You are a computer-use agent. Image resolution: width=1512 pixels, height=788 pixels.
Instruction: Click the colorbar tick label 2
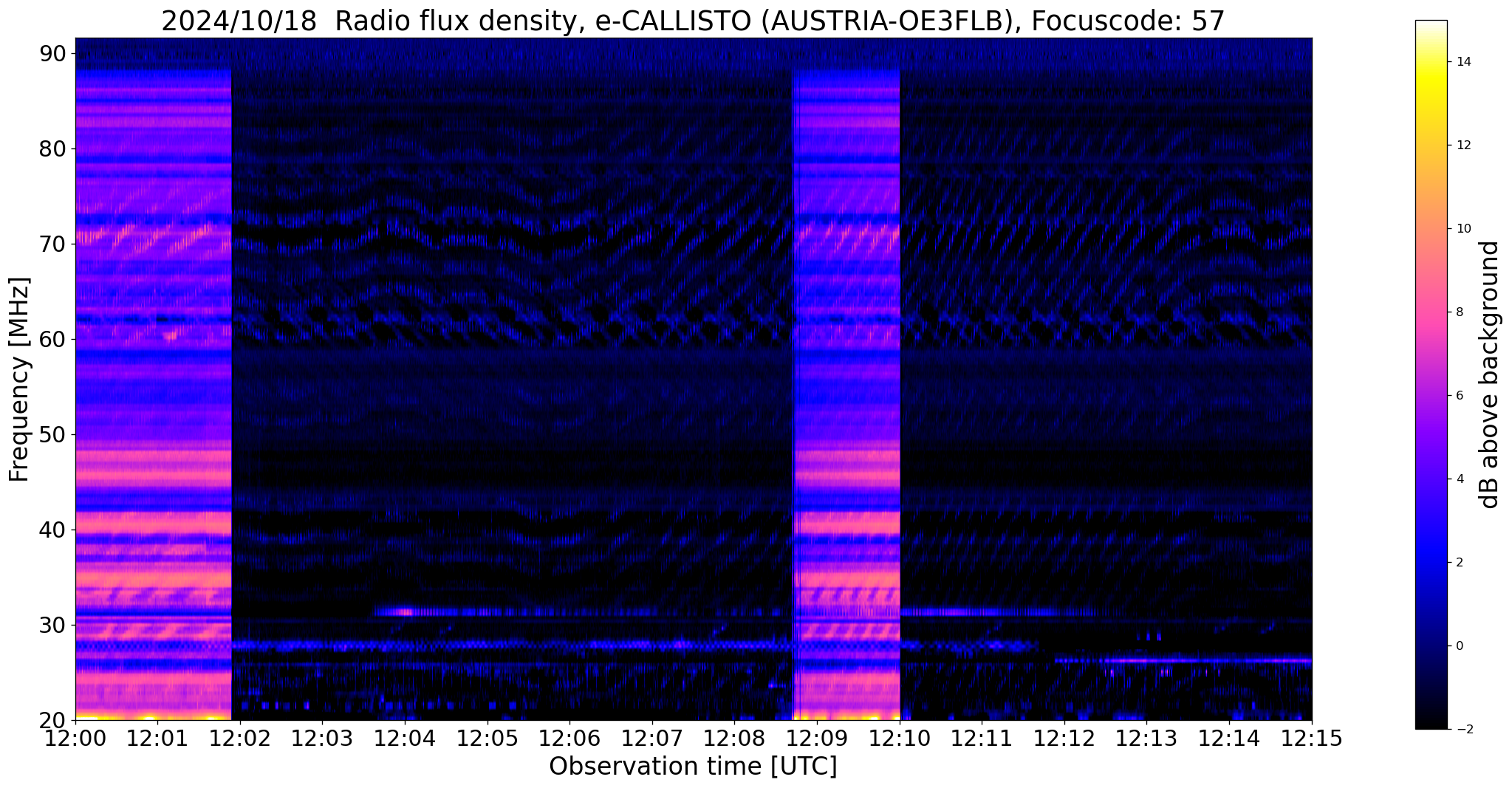click(x=1459, y=563)
